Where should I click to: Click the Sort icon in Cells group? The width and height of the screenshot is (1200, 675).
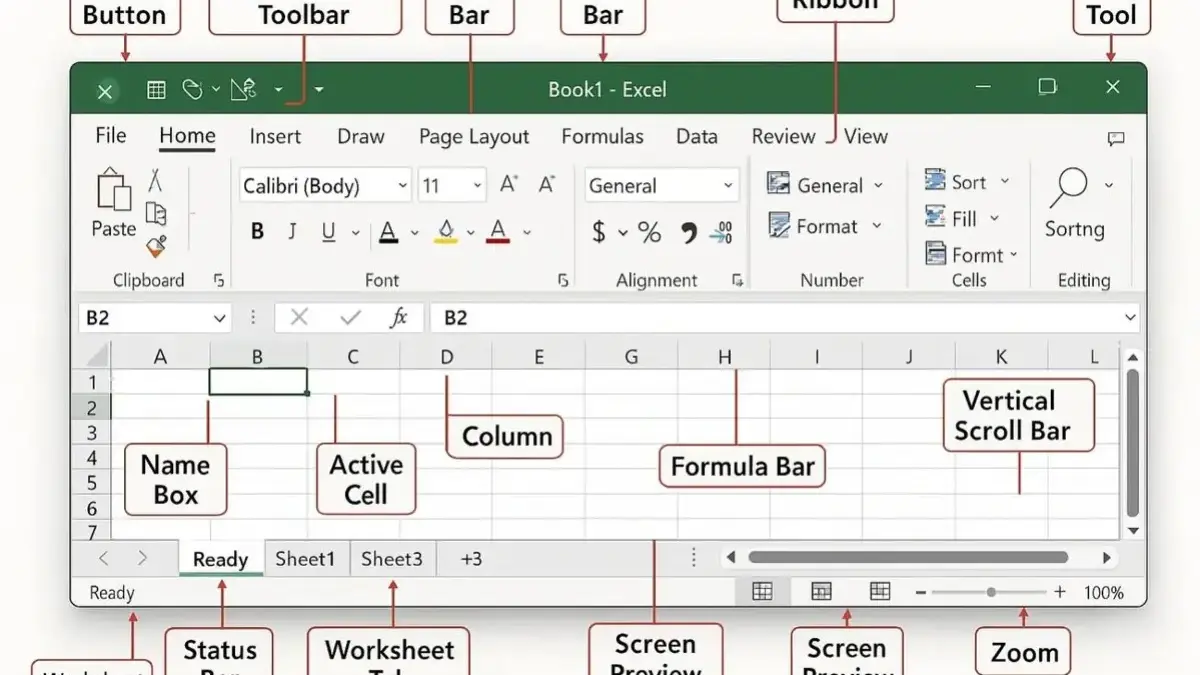(x=935, y=180)
